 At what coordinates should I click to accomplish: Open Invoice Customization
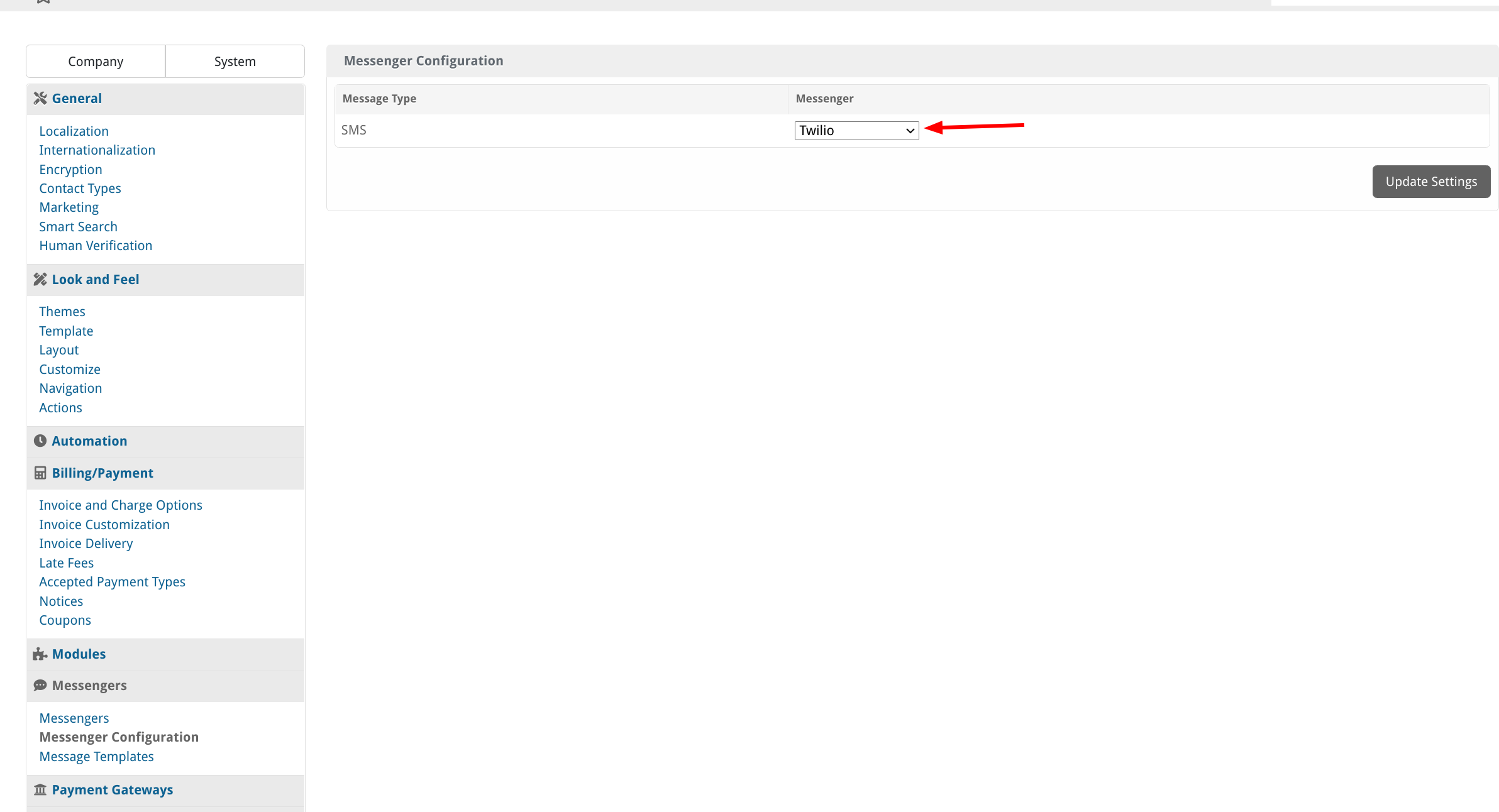coord(104,524)
